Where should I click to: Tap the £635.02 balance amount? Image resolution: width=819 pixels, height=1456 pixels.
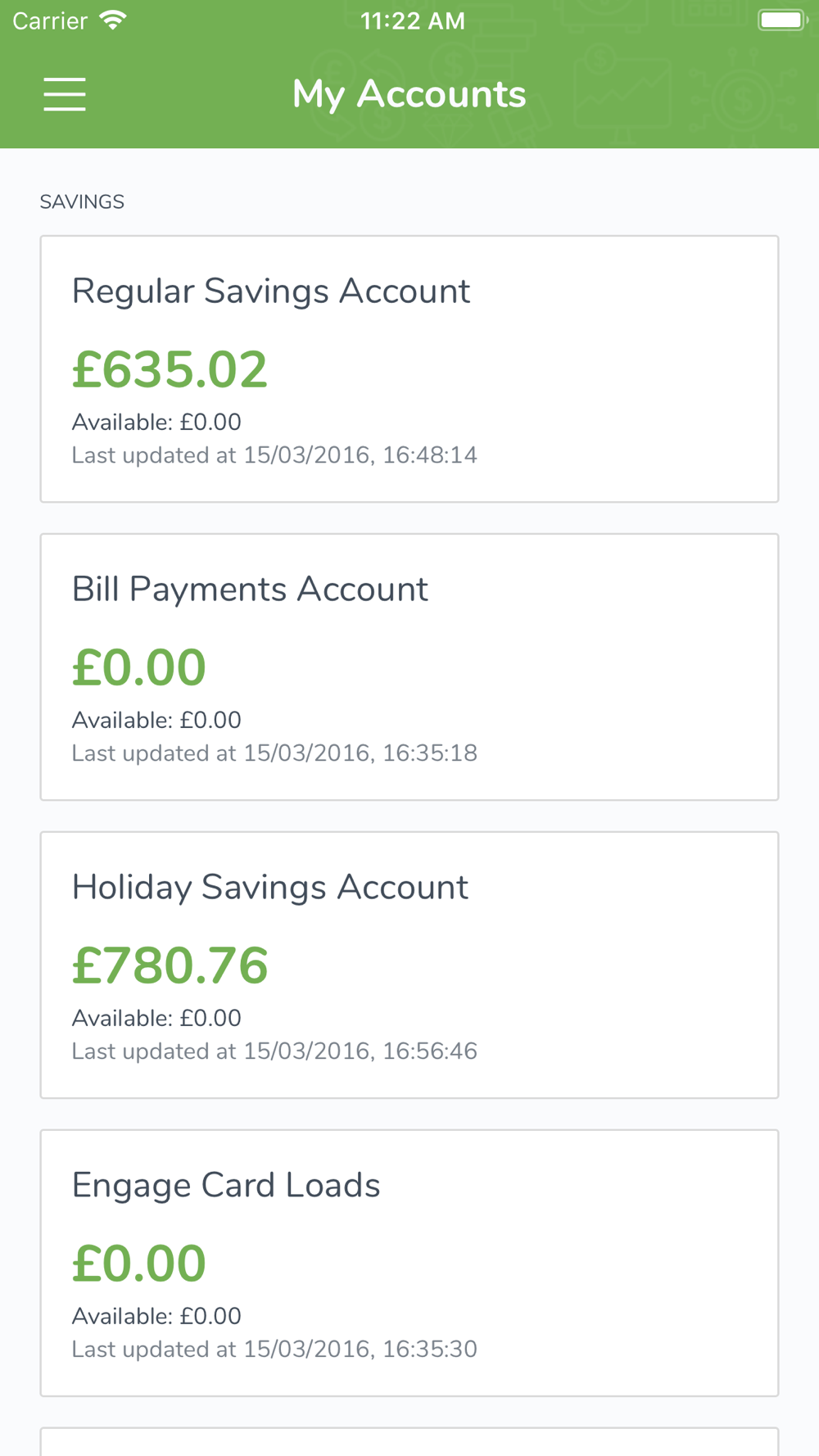(x=170, y=369)
